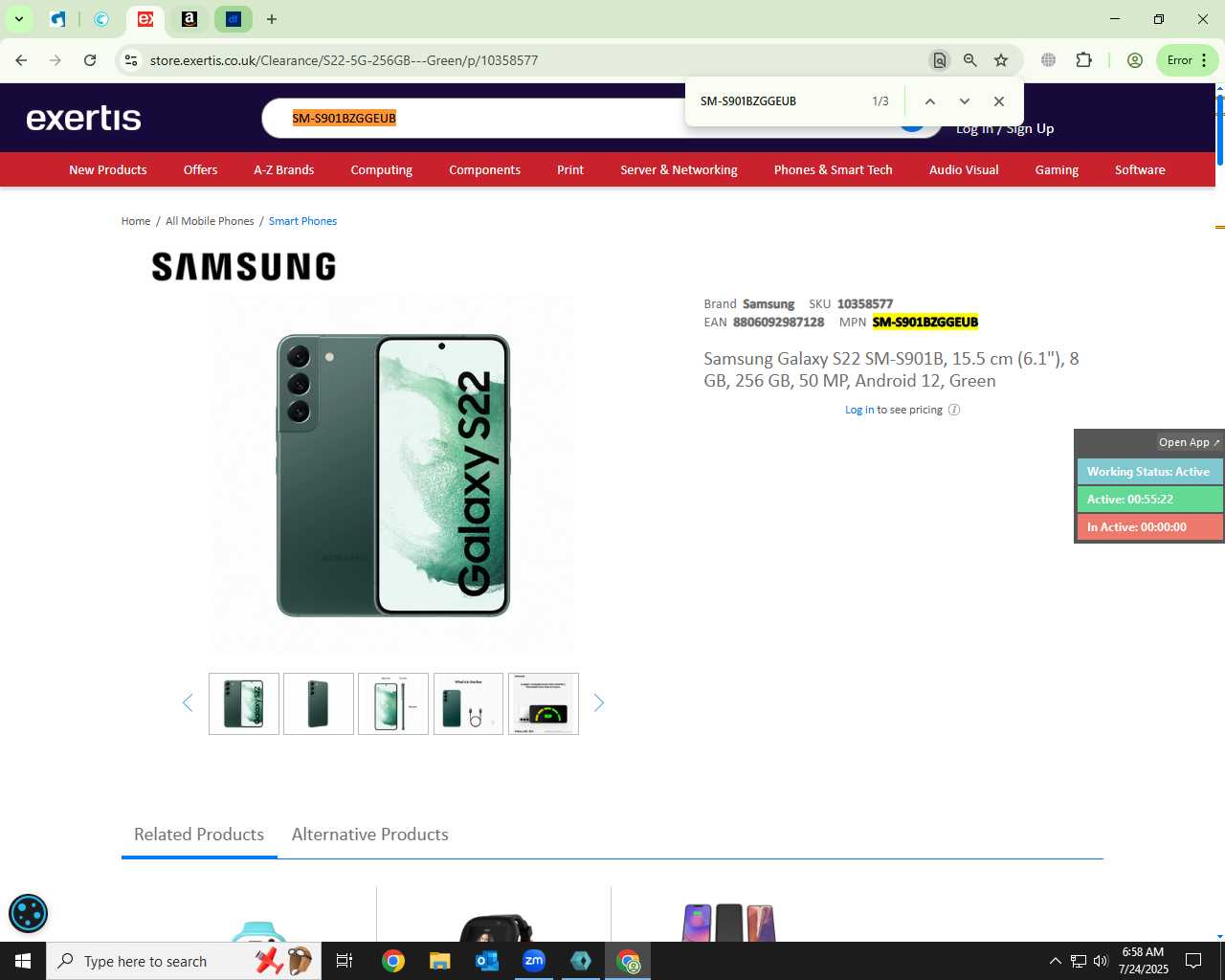Open File Explorer from taskbar
1225x980 pixels.
coord(439,961)
